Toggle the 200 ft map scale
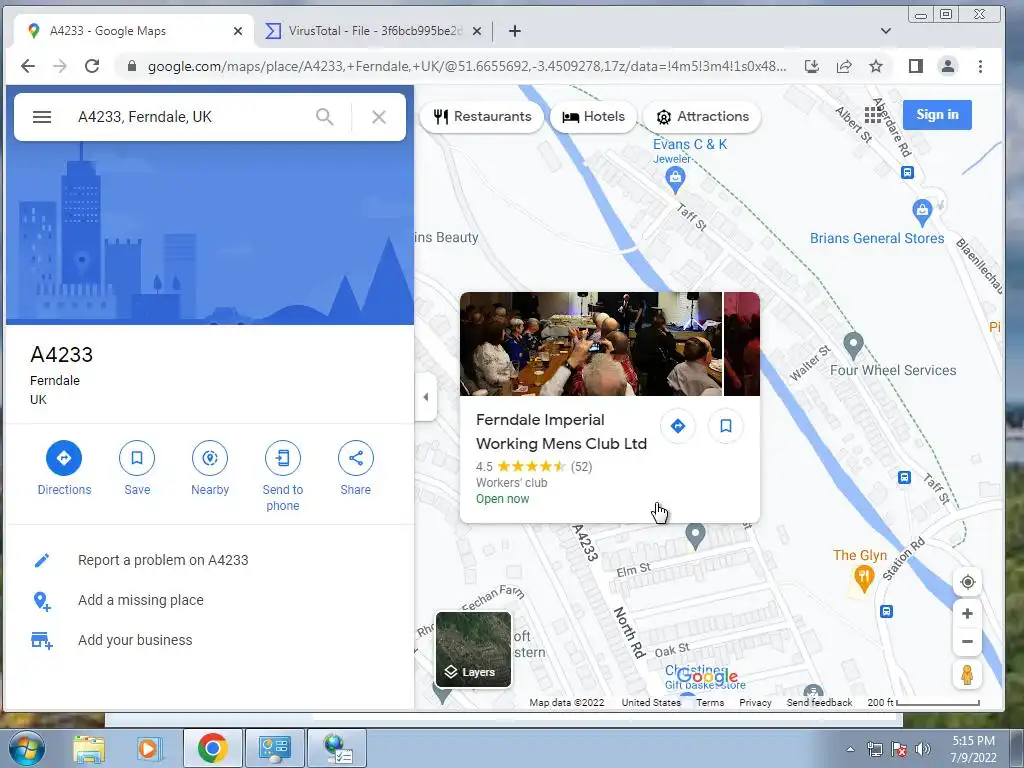Screen dimensions: 1024x768 pos(923,703)
